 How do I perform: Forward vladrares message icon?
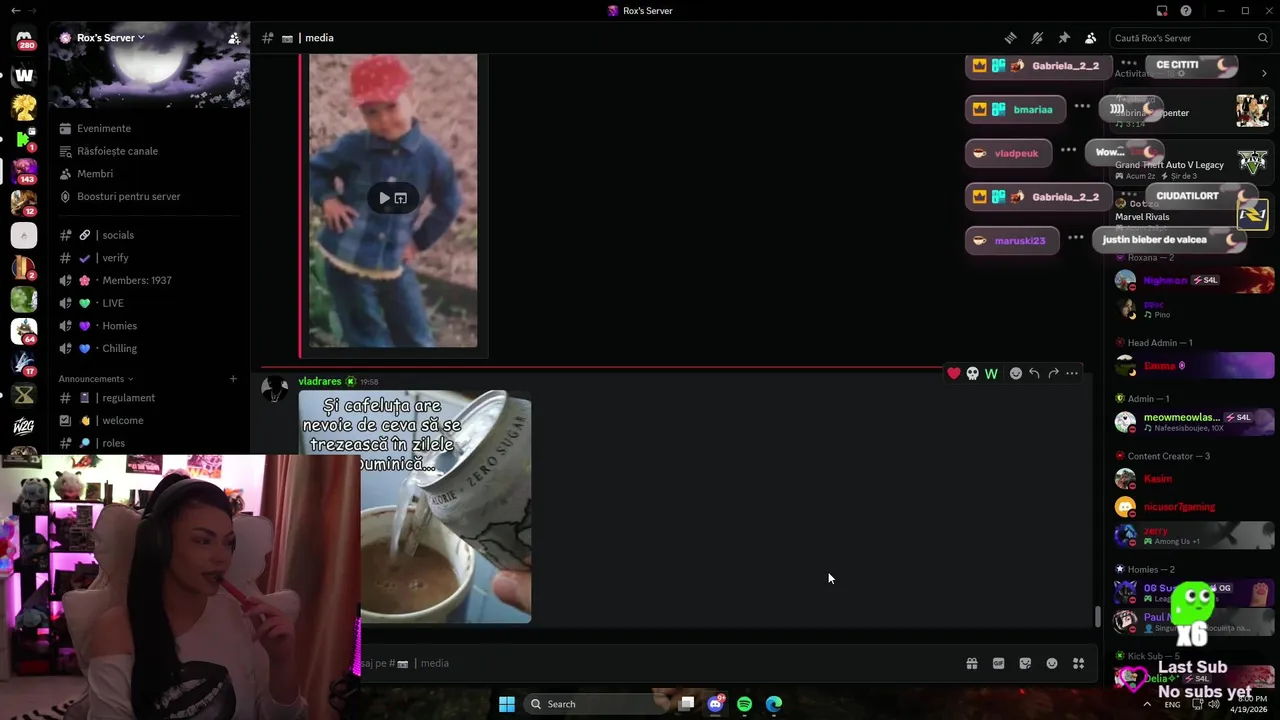click(1053, 373)
